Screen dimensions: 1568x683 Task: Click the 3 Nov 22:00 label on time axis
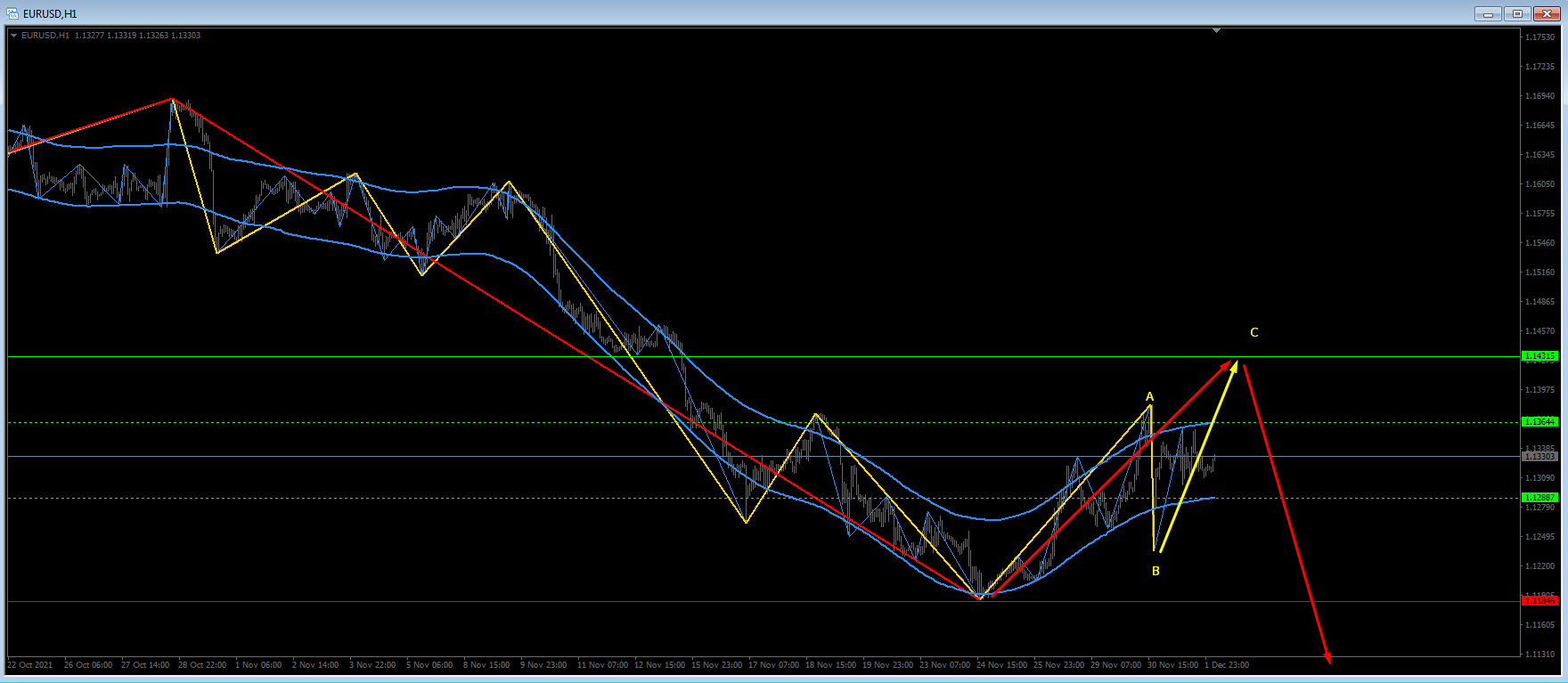372,665
